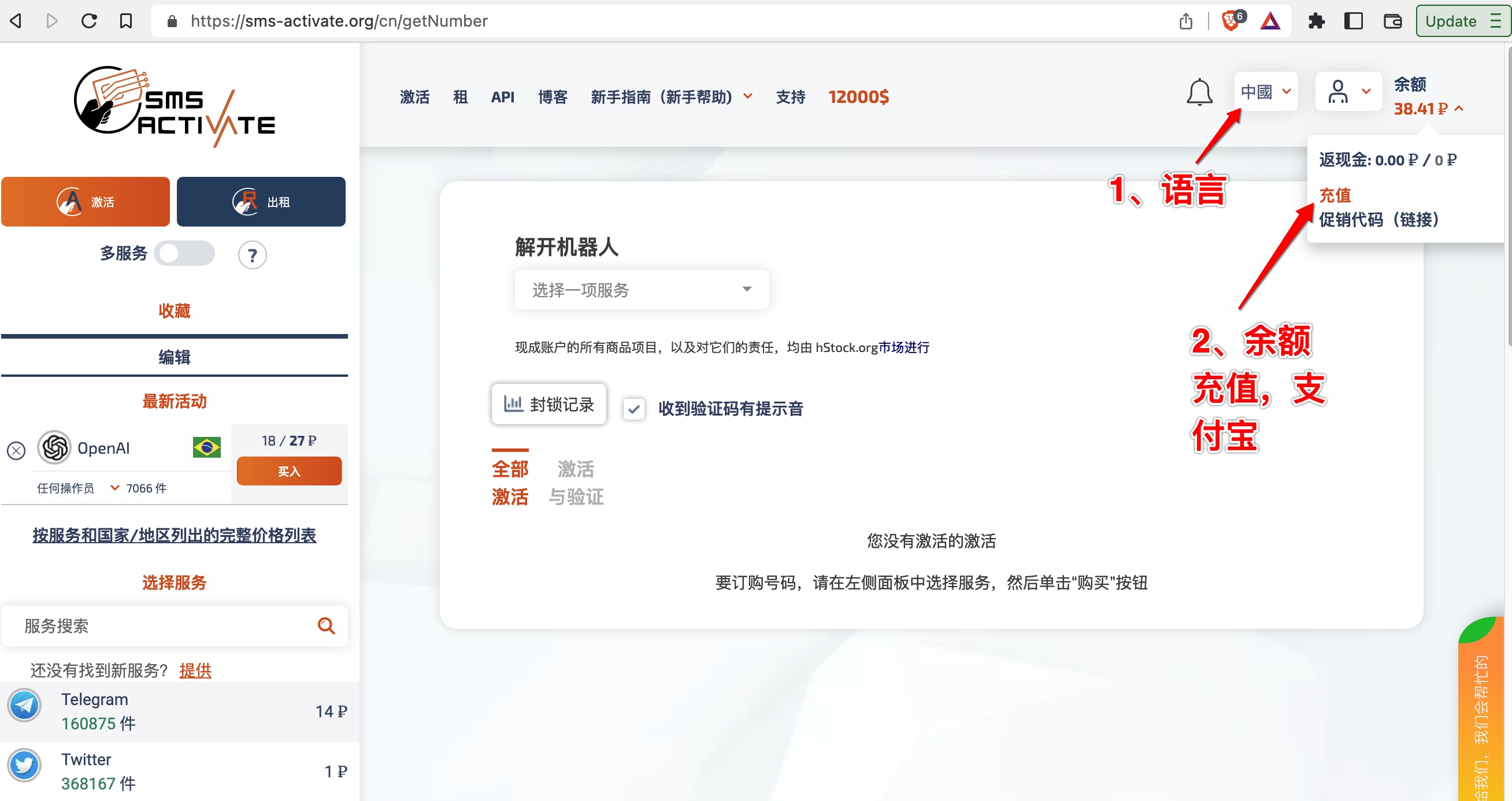The height and width of the screenshot is (801, 1512).
Task: Click the OpenAI logo icon
Action: tap(54, 448)
